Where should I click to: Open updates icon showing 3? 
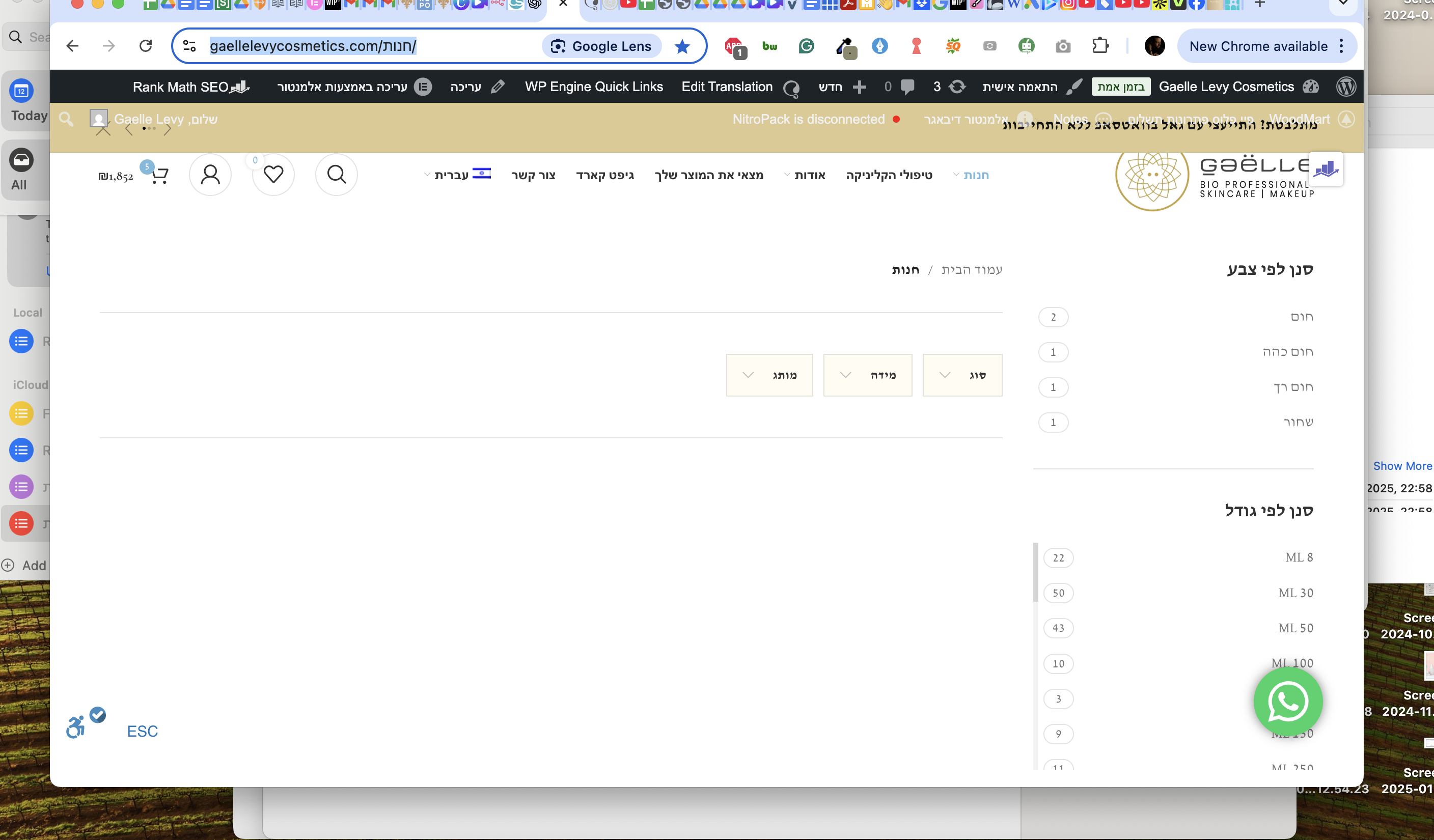click(x=949, y=87)
